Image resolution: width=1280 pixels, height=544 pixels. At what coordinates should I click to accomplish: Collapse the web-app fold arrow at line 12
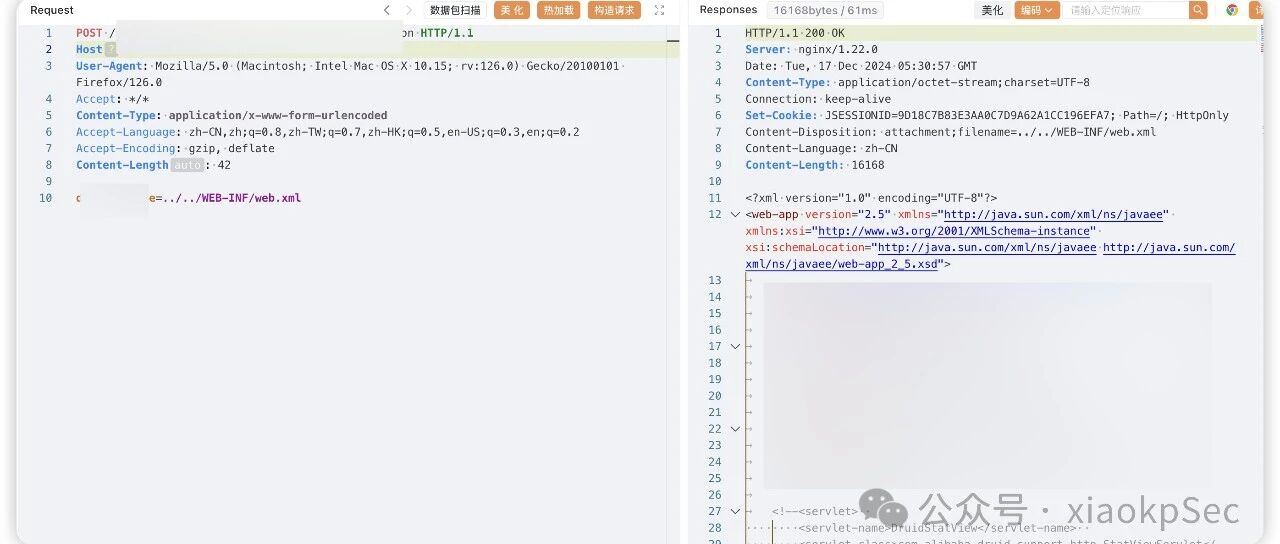(735, 215)
